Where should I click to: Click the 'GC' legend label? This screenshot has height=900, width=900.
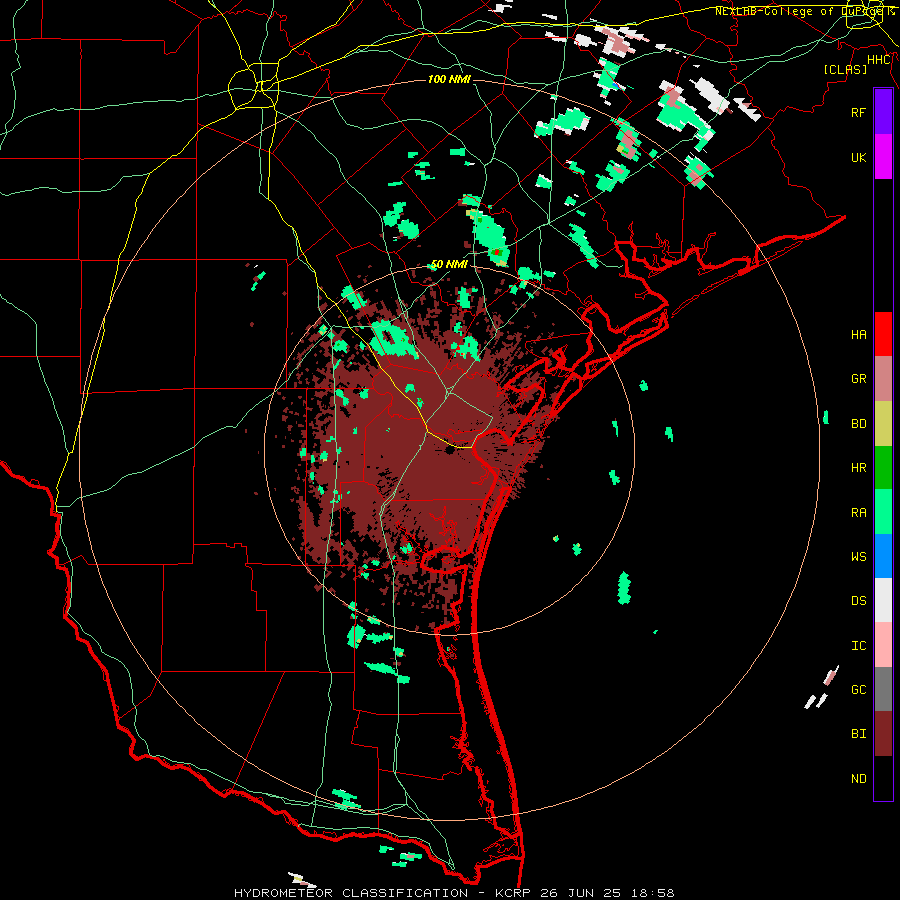point(858,689)
